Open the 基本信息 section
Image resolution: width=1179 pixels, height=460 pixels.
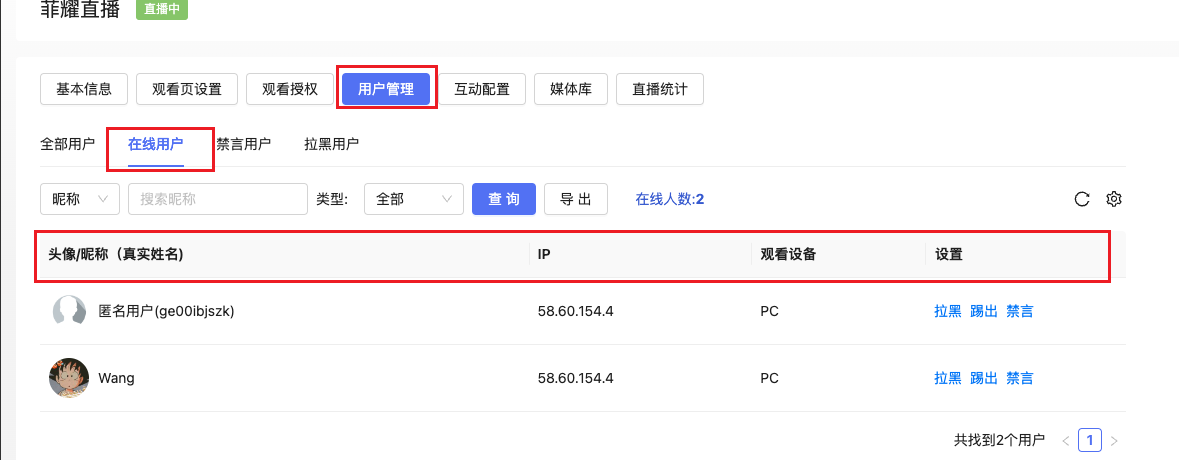(84, 89)
